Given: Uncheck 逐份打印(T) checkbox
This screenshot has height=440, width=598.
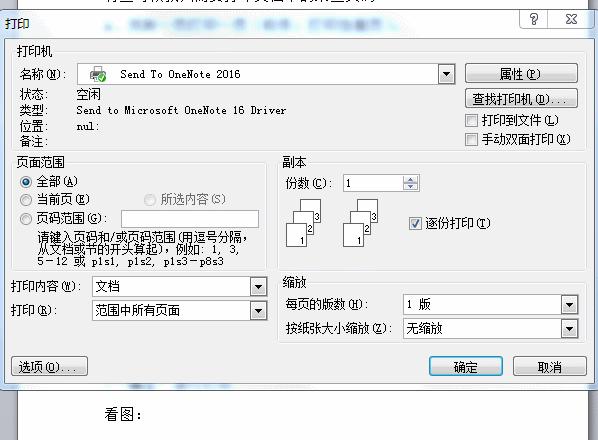Looking at the screenshot, I should (x=415, y=223).
